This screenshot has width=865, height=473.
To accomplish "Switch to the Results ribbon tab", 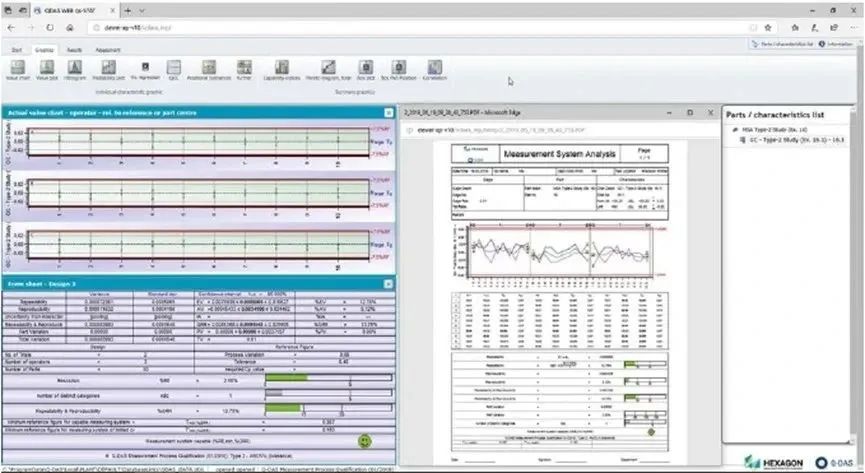I will 74,47.
